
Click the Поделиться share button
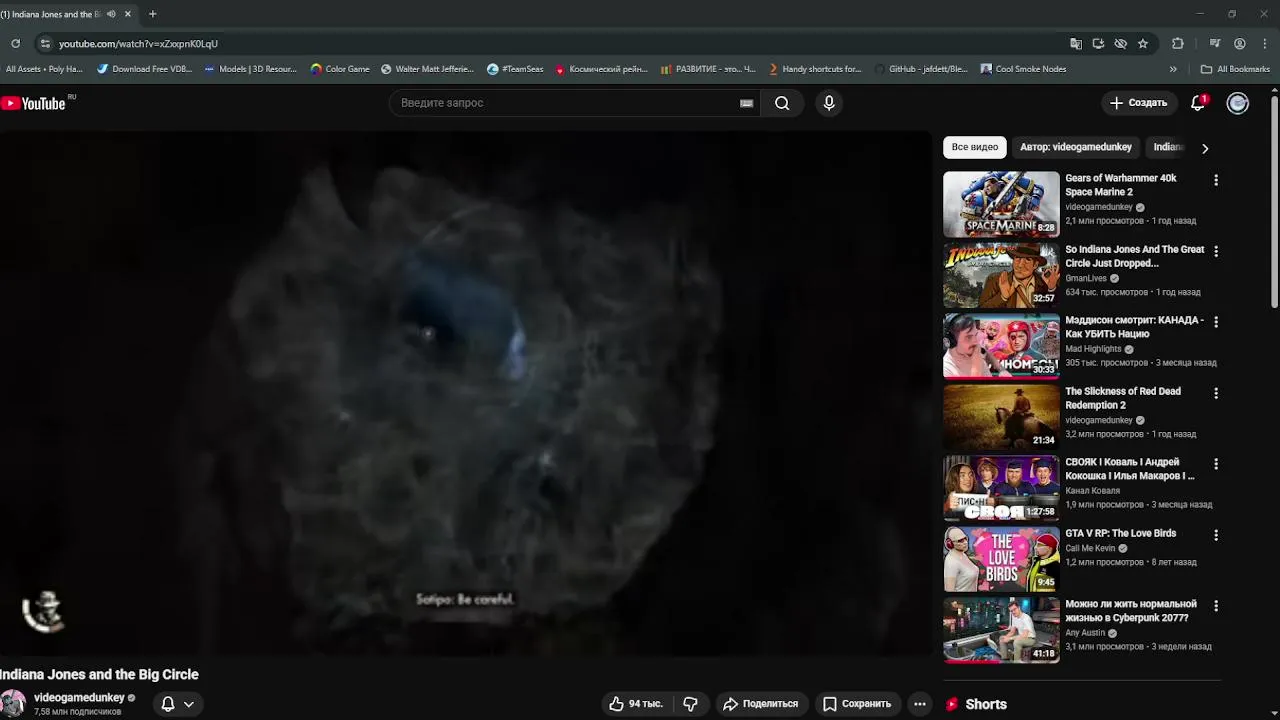coord(760,704)
